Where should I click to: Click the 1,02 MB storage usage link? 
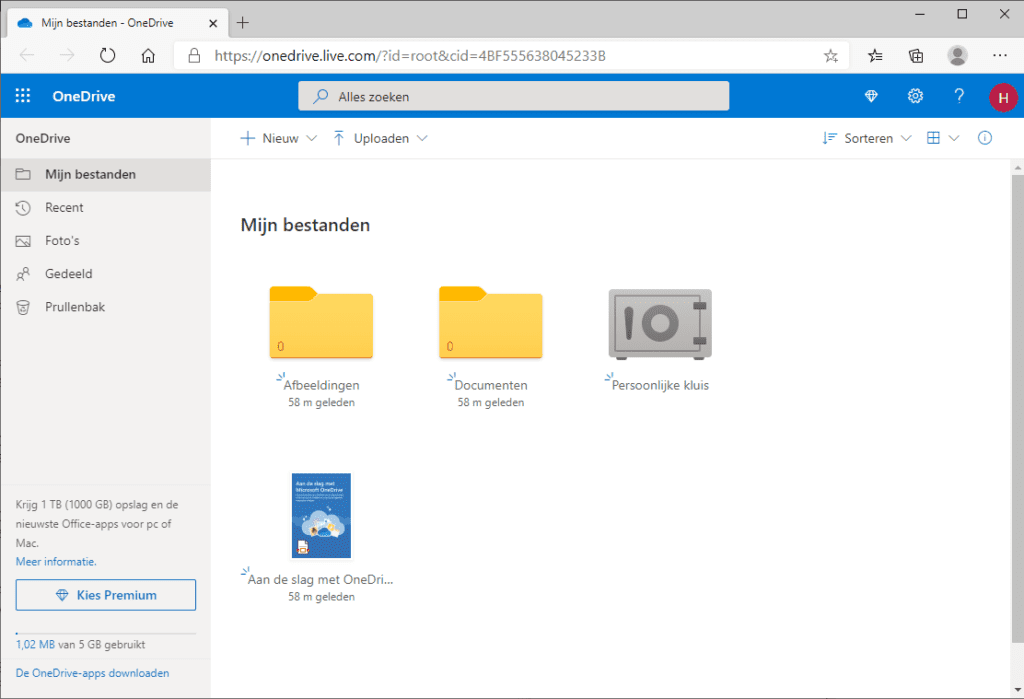(35, 645)
